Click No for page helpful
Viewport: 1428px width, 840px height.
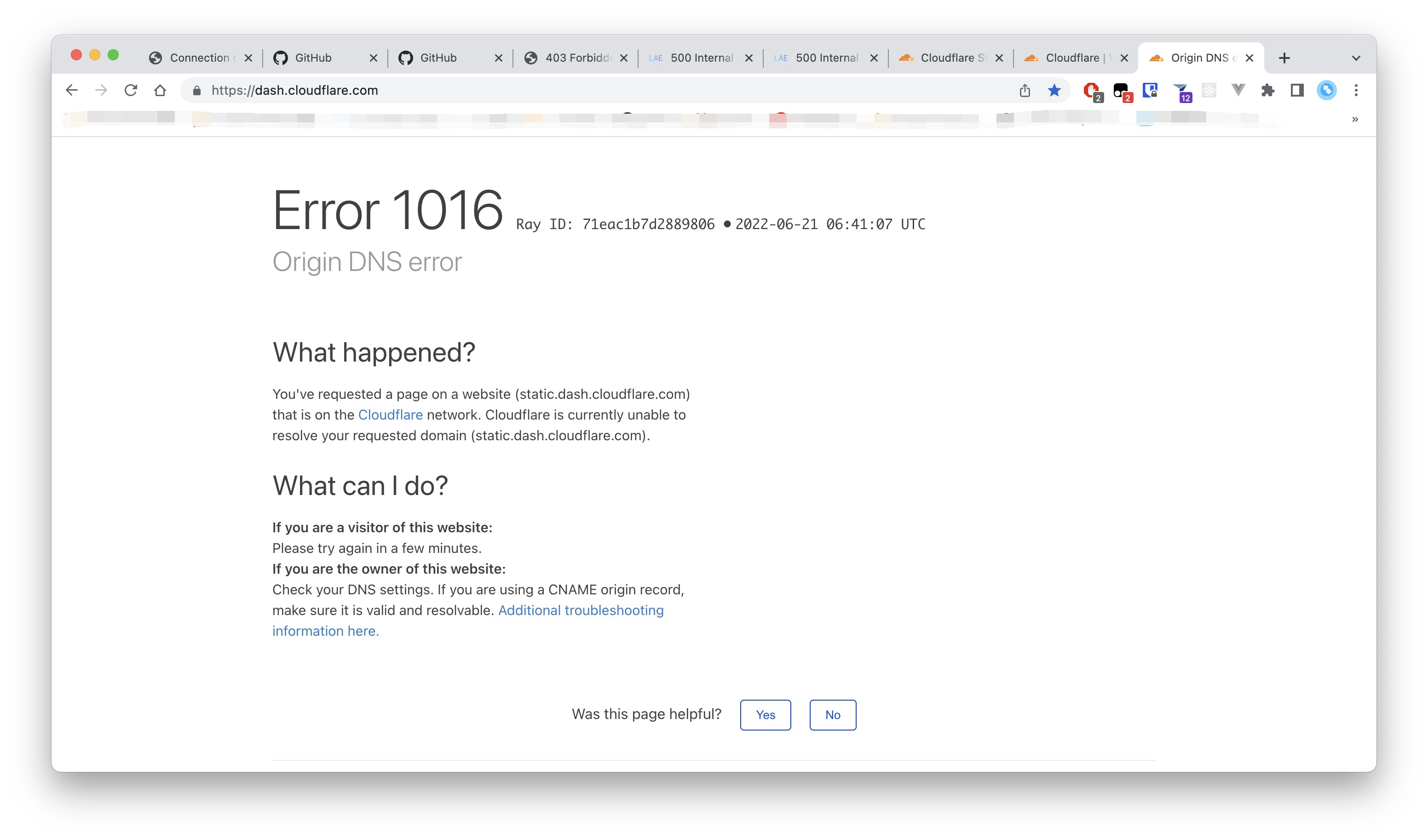pos(832,715)
